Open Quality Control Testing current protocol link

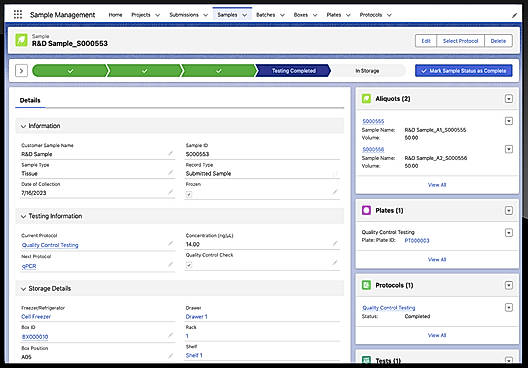pos(50,245)
